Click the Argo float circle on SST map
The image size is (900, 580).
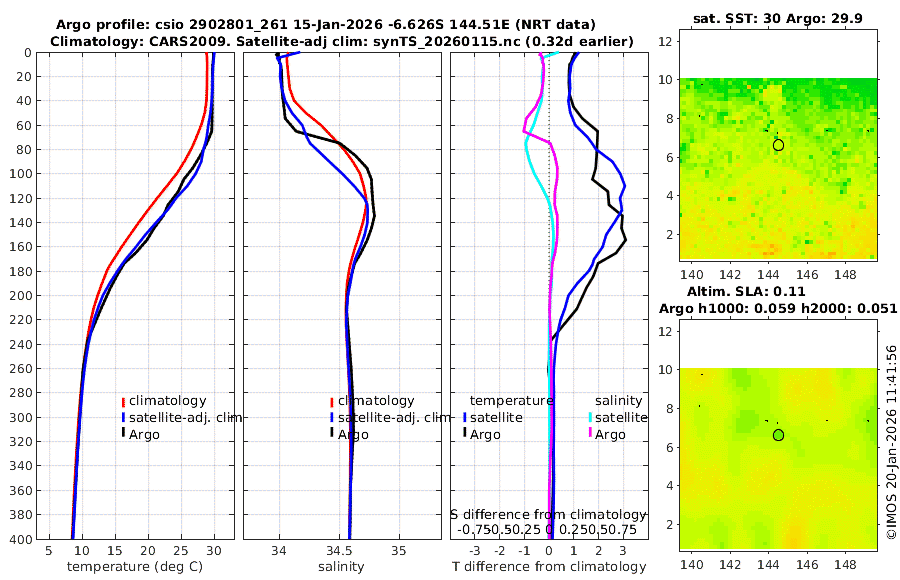pos(778,145)
